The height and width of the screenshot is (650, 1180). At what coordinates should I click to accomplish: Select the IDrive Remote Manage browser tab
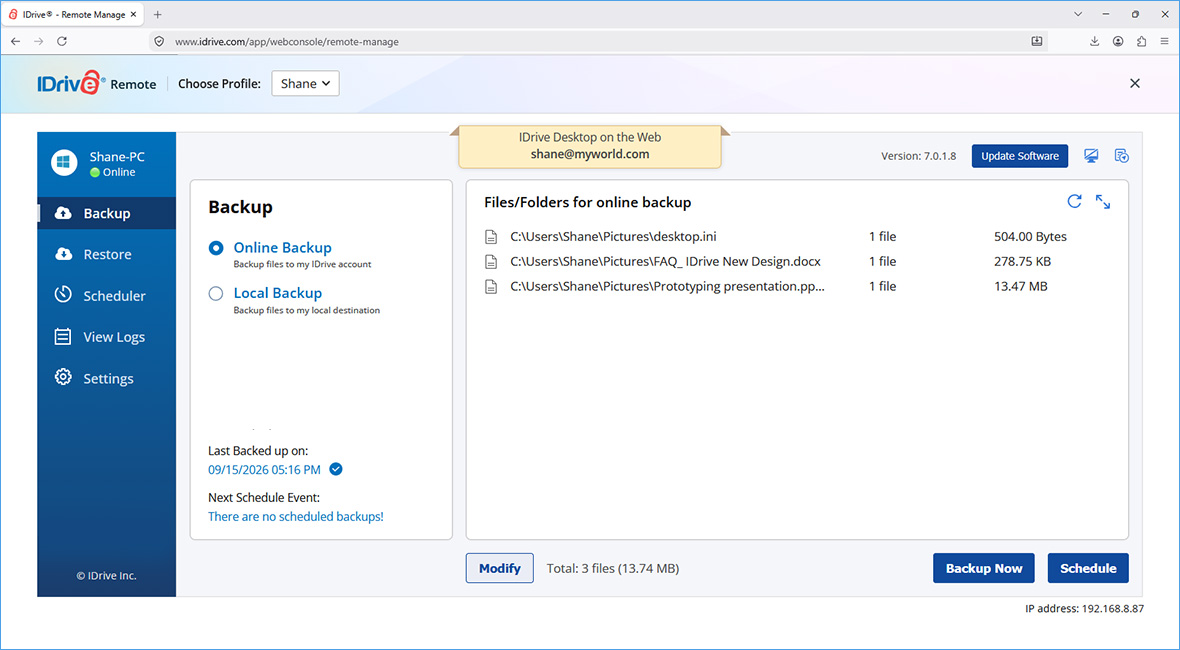pyautogui.click(x=73, y=14)
